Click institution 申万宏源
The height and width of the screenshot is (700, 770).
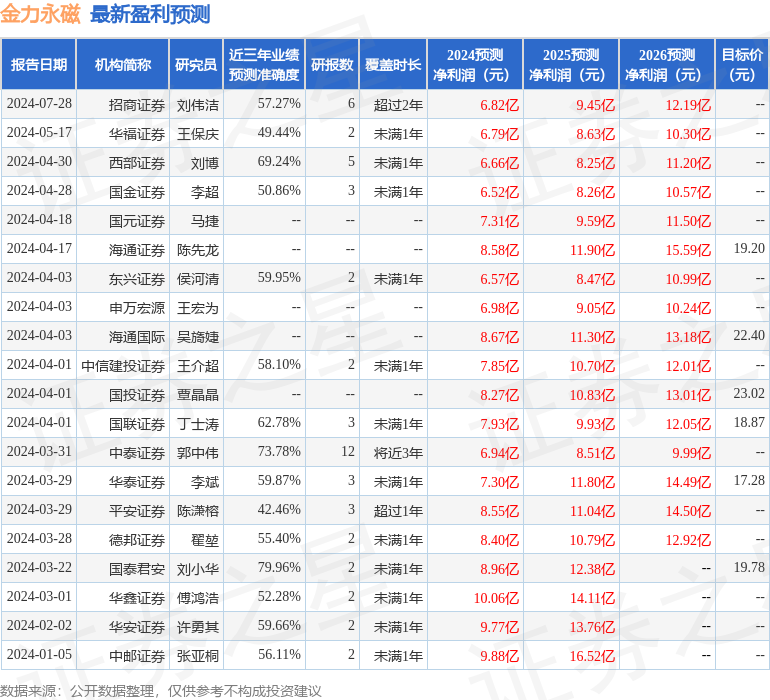click(137, 308)
